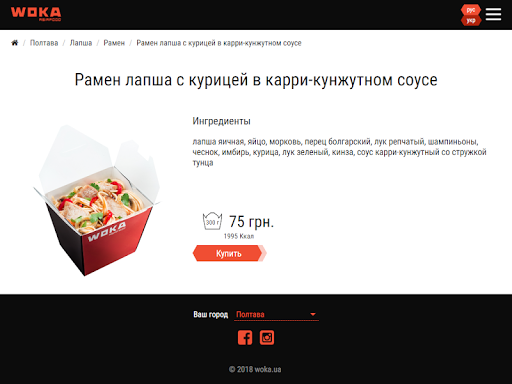The width and height of the screenshot is (512, 384).
Task: Navigate to Рамен breadcrumb
Action: 114,43
